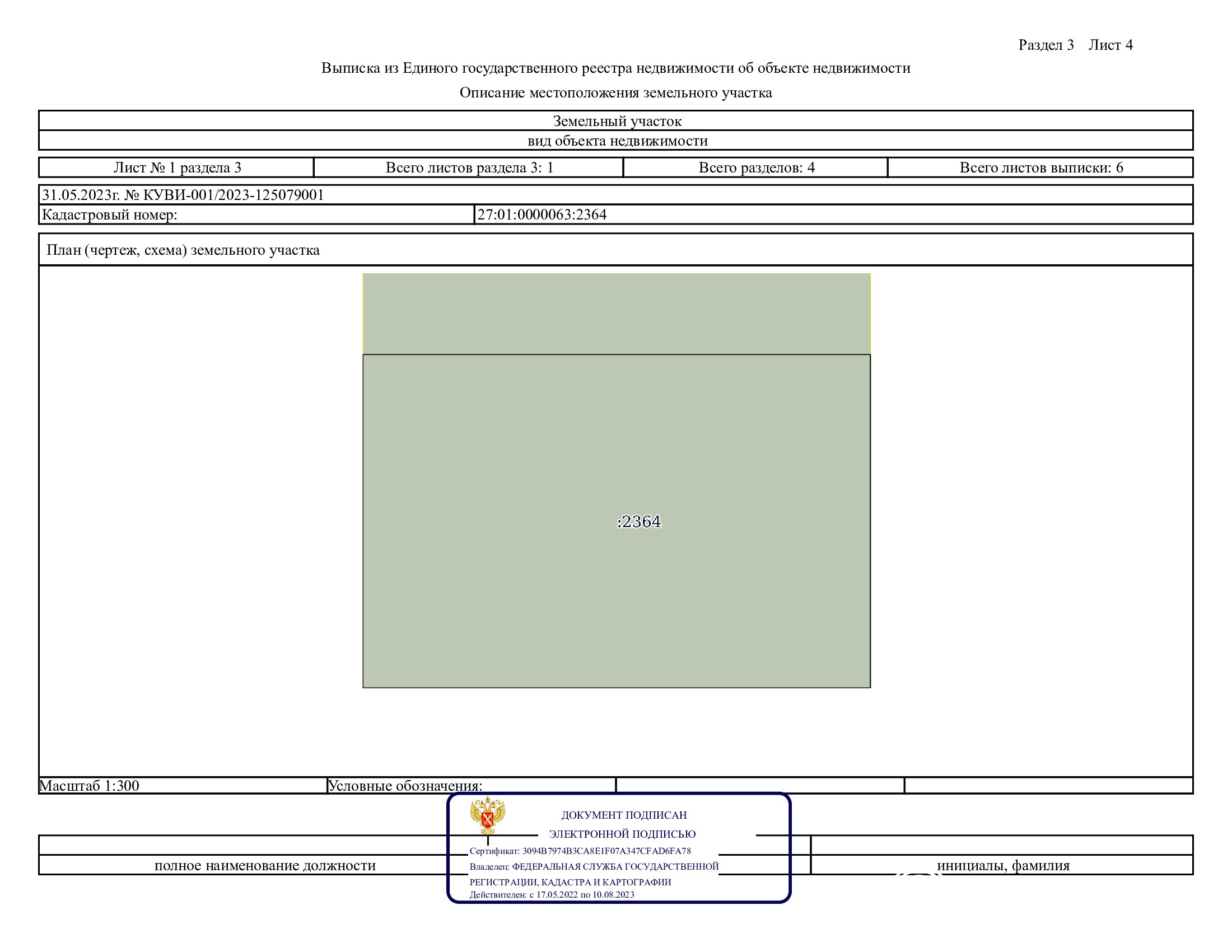The image size is (1232, 952).
Task: Click 'РЕГИСТРАЦИИ, КАДАСТРА И КАРТОГРАФИИ' line
Action: (570, 883)
